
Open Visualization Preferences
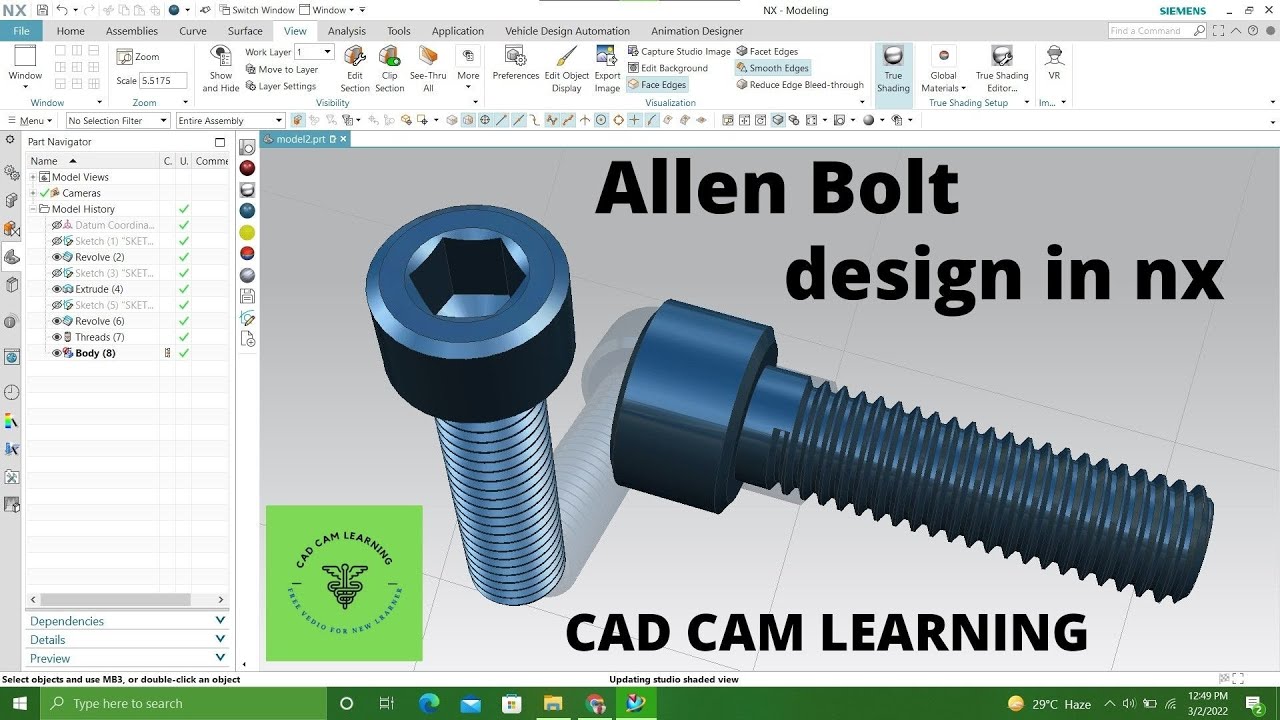pyautogui.click(x=516, y=62)
